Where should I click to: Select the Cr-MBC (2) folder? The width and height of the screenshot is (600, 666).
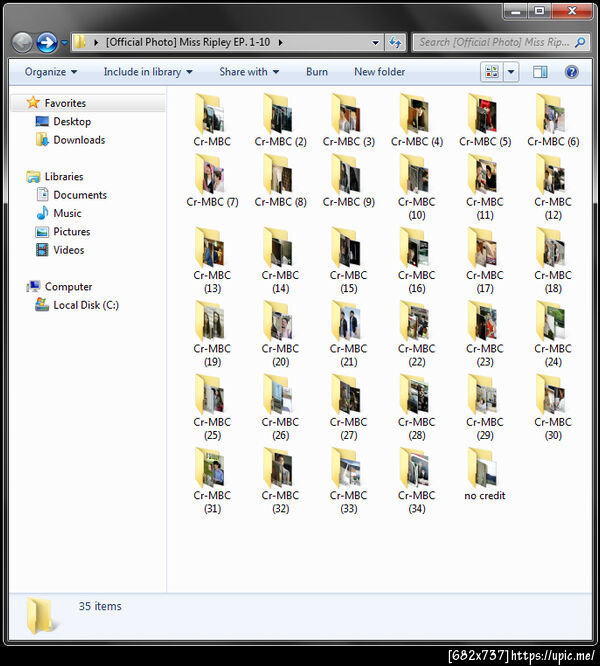coord(280,121)
